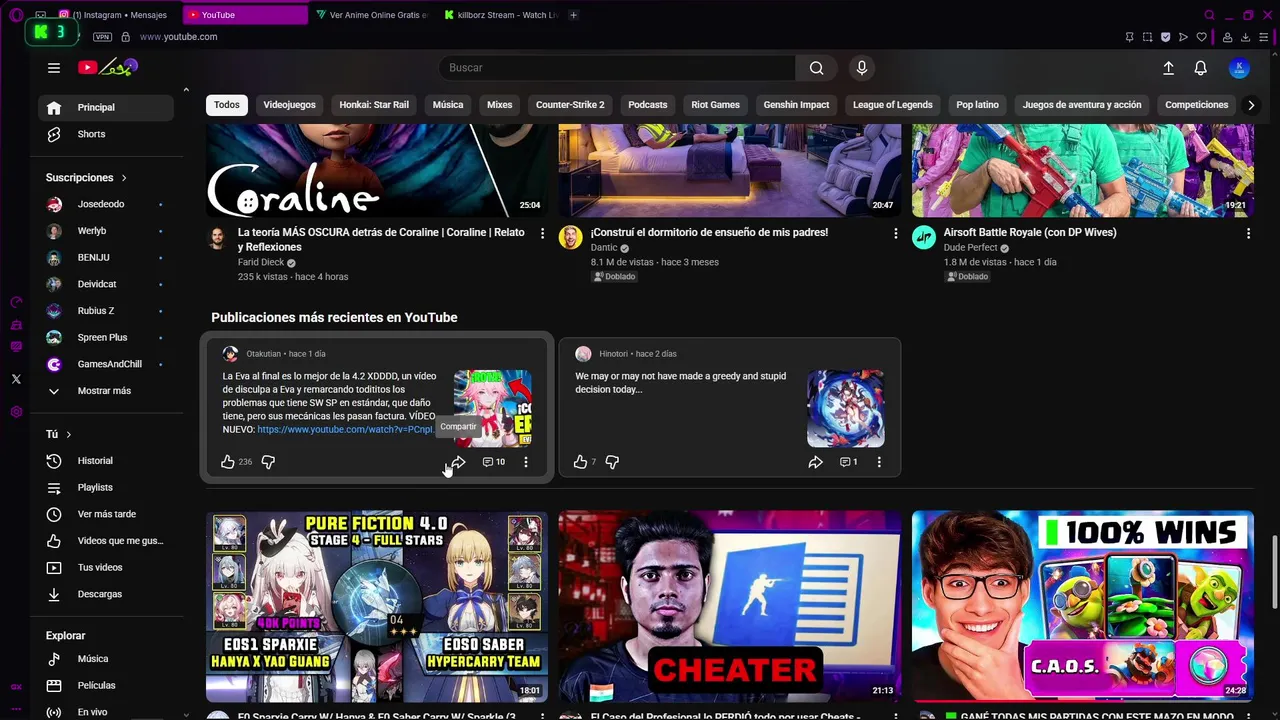Open Shorts in sidebar

click(x=105, y=134)
